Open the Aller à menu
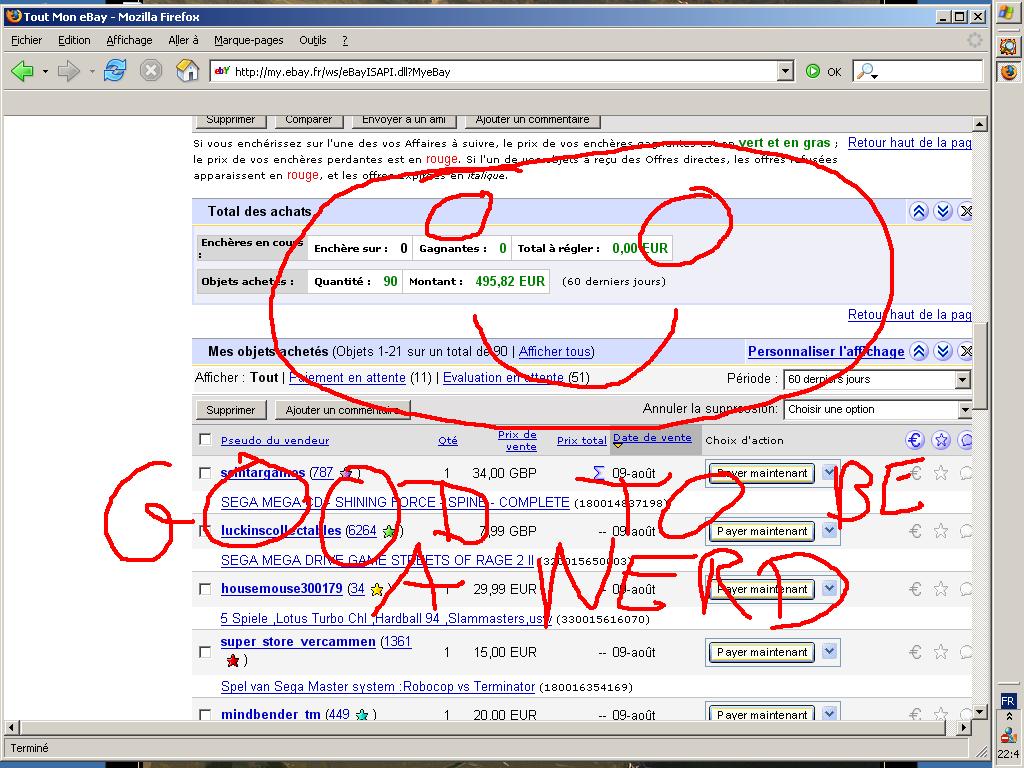1024x768 pixels. pos(184,40)
